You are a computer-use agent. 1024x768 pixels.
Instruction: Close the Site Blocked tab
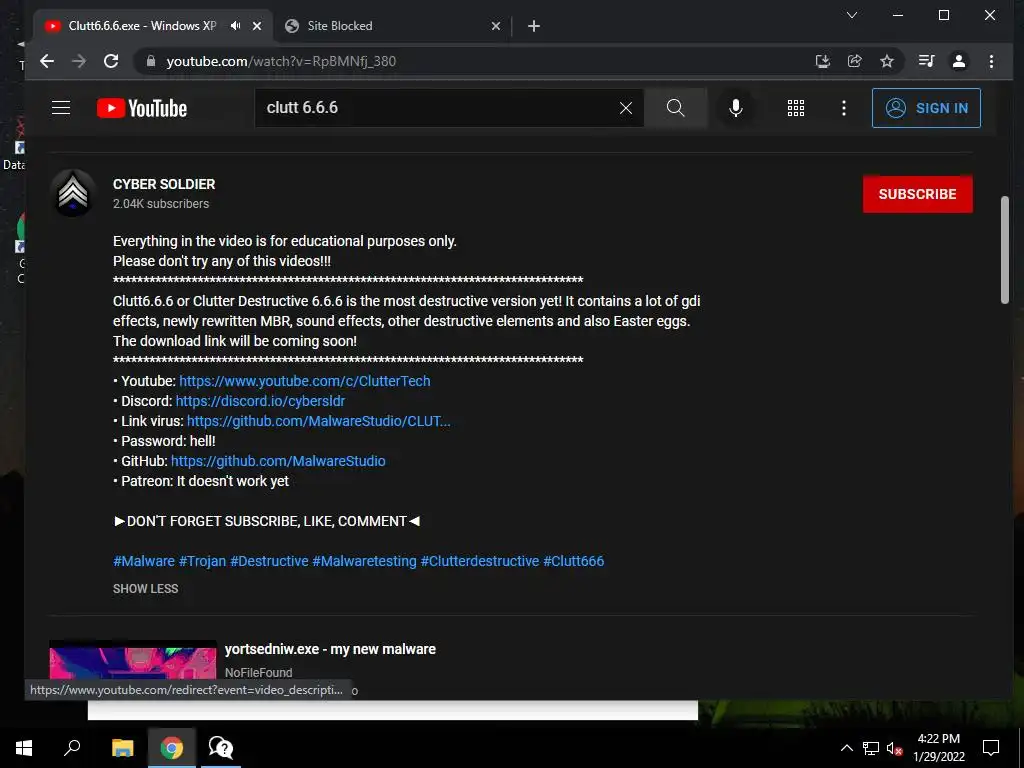[496, 26]
